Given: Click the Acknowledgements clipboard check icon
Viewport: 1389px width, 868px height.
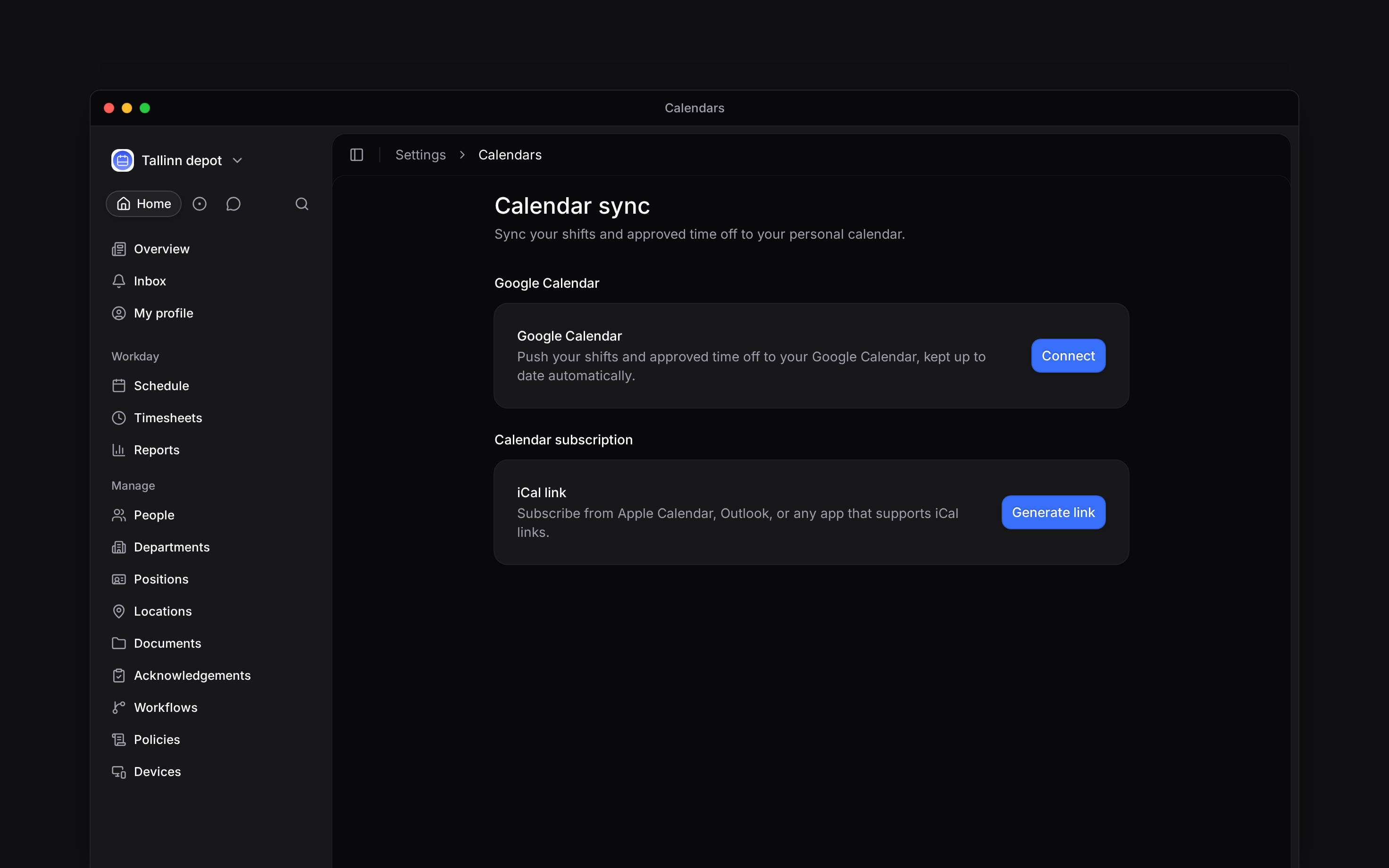Looking at the screenshot, I should tap(119, 676).
